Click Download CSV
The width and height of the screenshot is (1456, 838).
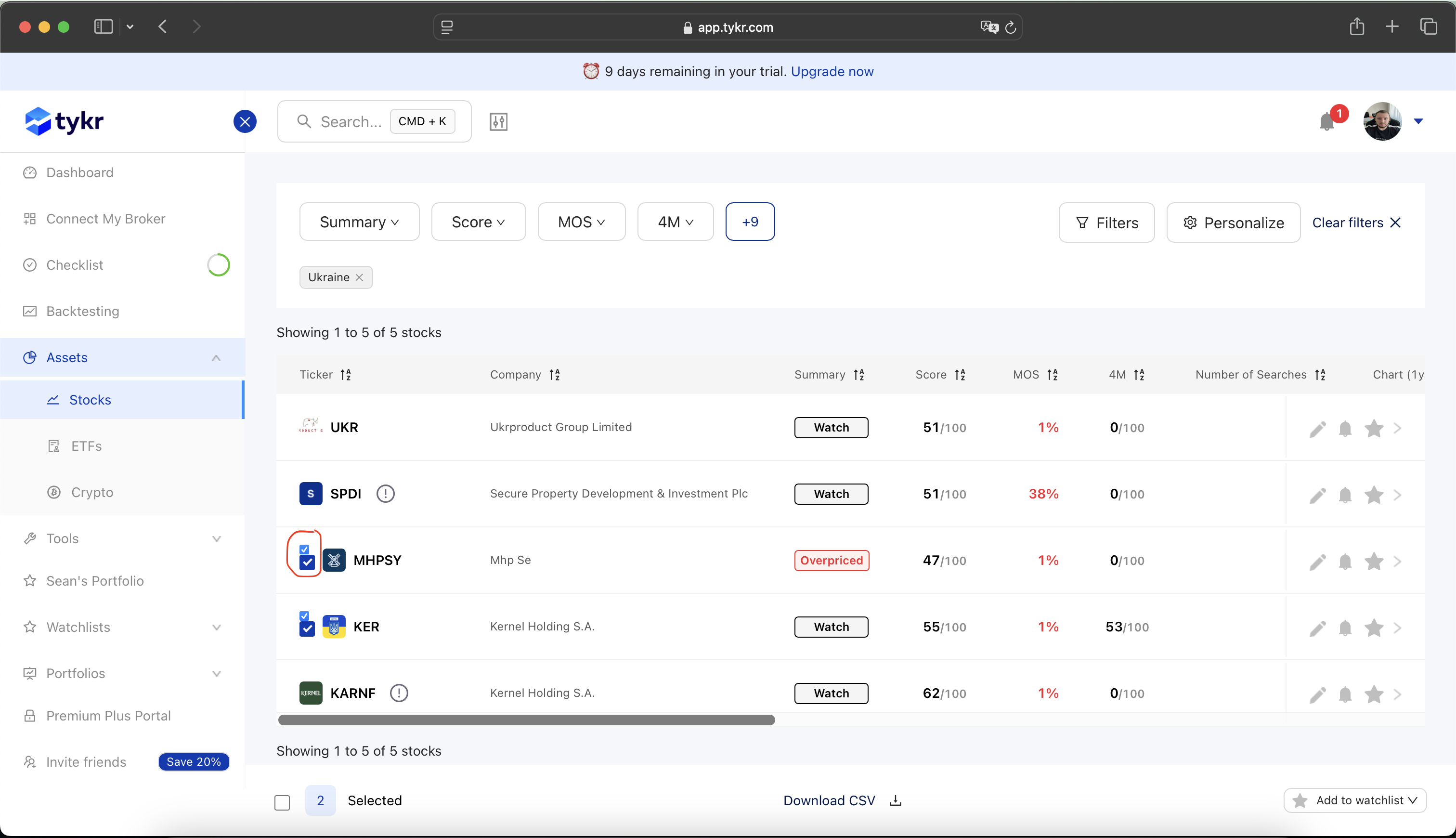tap(842, 800)
